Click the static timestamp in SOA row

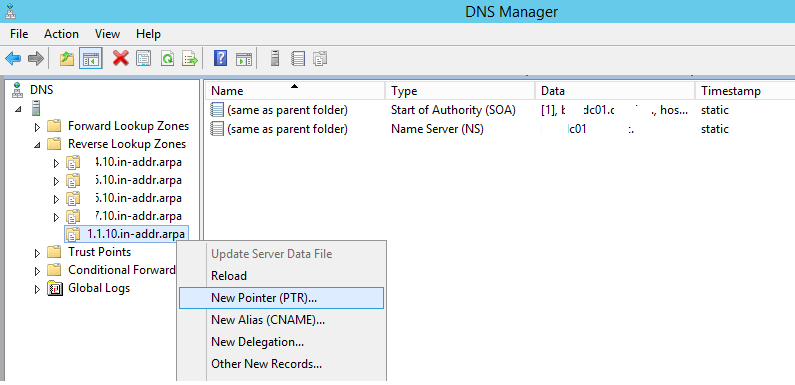click(x=714, y=110)
